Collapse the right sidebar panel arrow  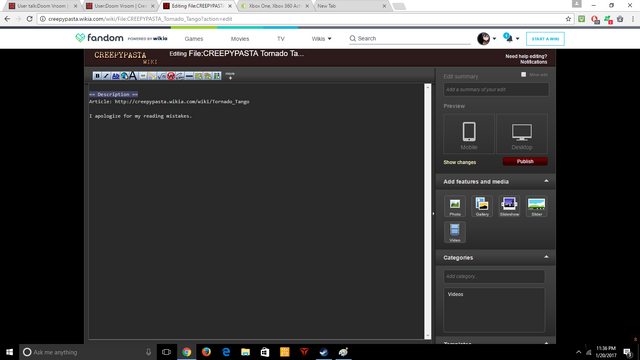[x=433, y=213]
